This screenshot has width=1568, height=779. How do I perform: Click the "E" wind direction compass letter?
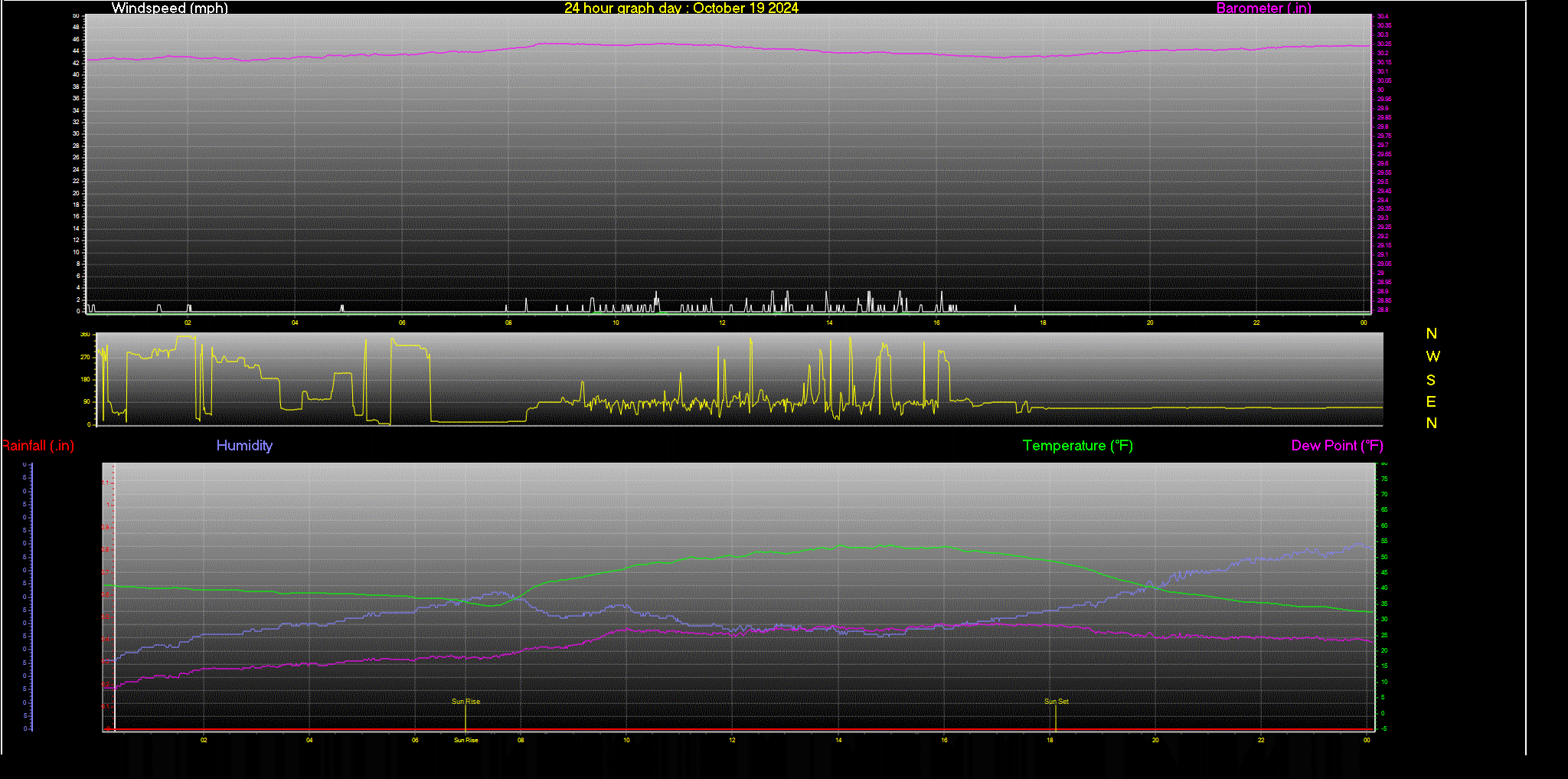pyautogui.click(x=1431, y=401)
